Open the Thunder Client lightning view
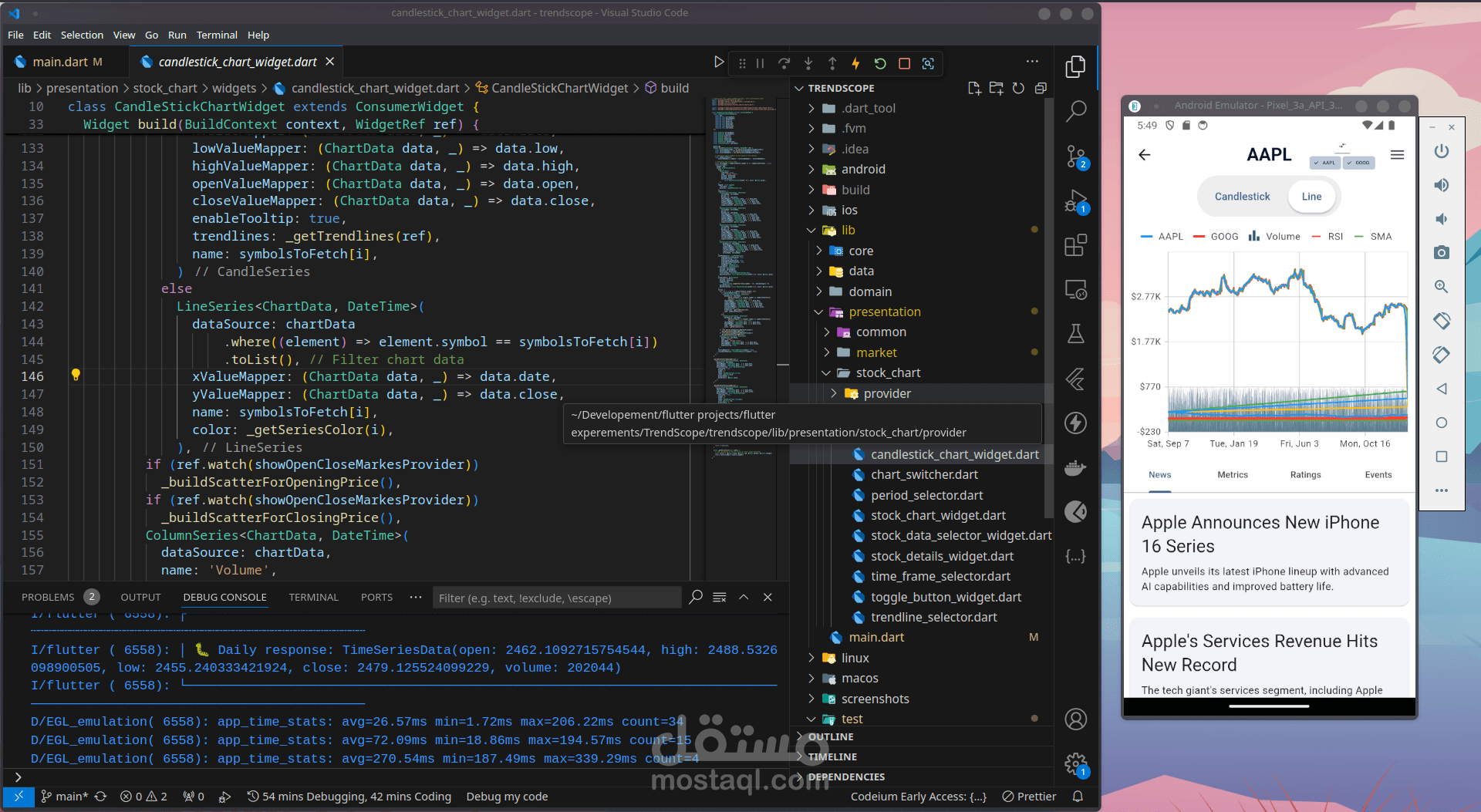Viewport: 1481px width, 812px height. [x=1075, y=423]
